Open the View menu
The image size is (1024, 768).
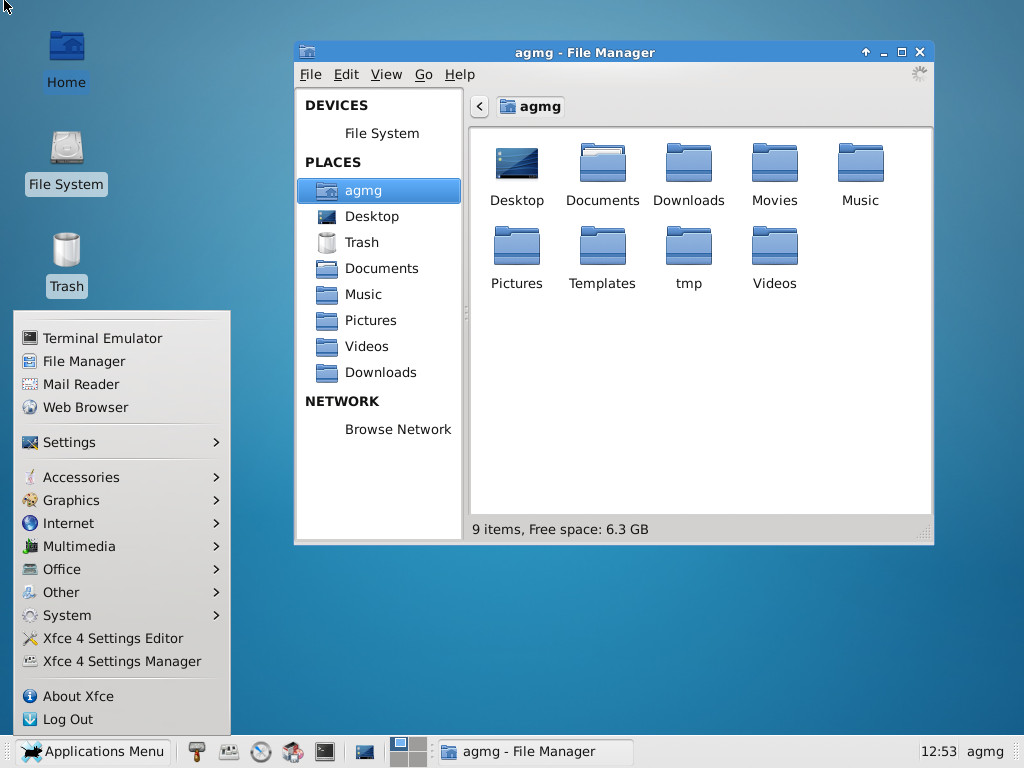pos(386,74)
